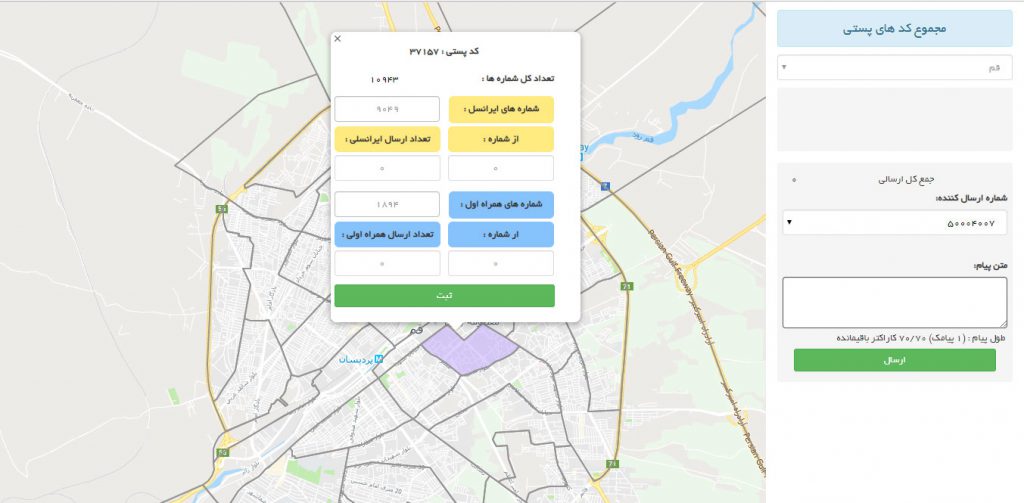Focus the متن پیام message text area
The height and width of the screenshot is (503, 1024).
895,302
